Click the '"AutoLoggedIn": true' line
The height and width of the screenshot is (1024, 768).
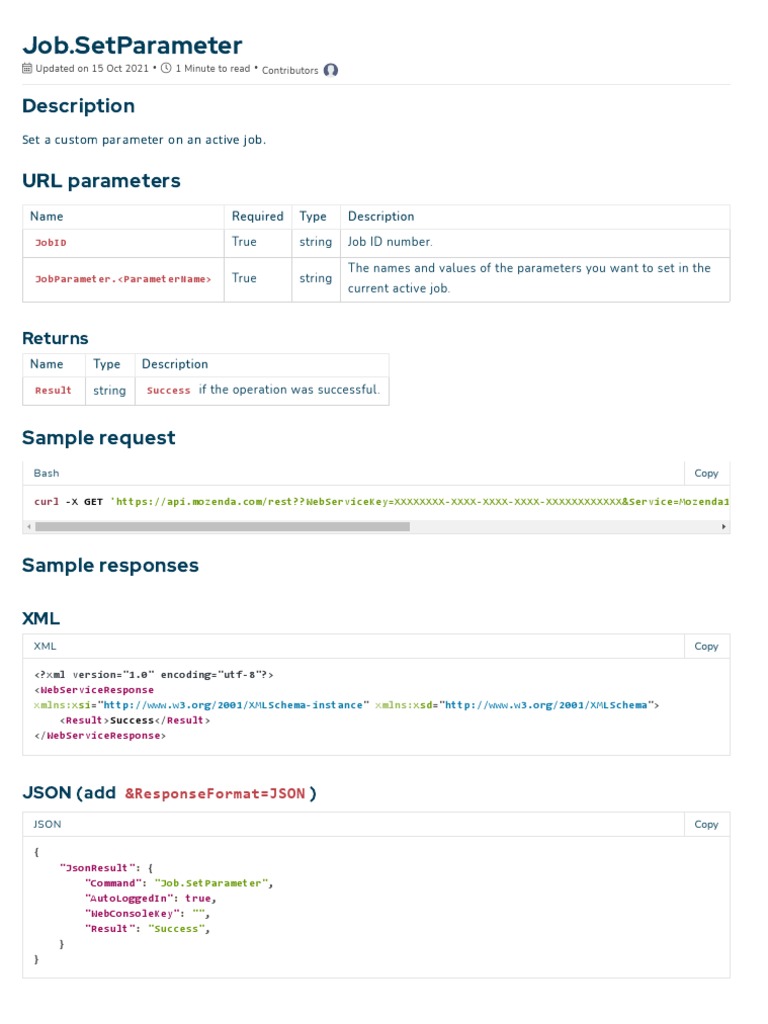[x=150, y=899]
